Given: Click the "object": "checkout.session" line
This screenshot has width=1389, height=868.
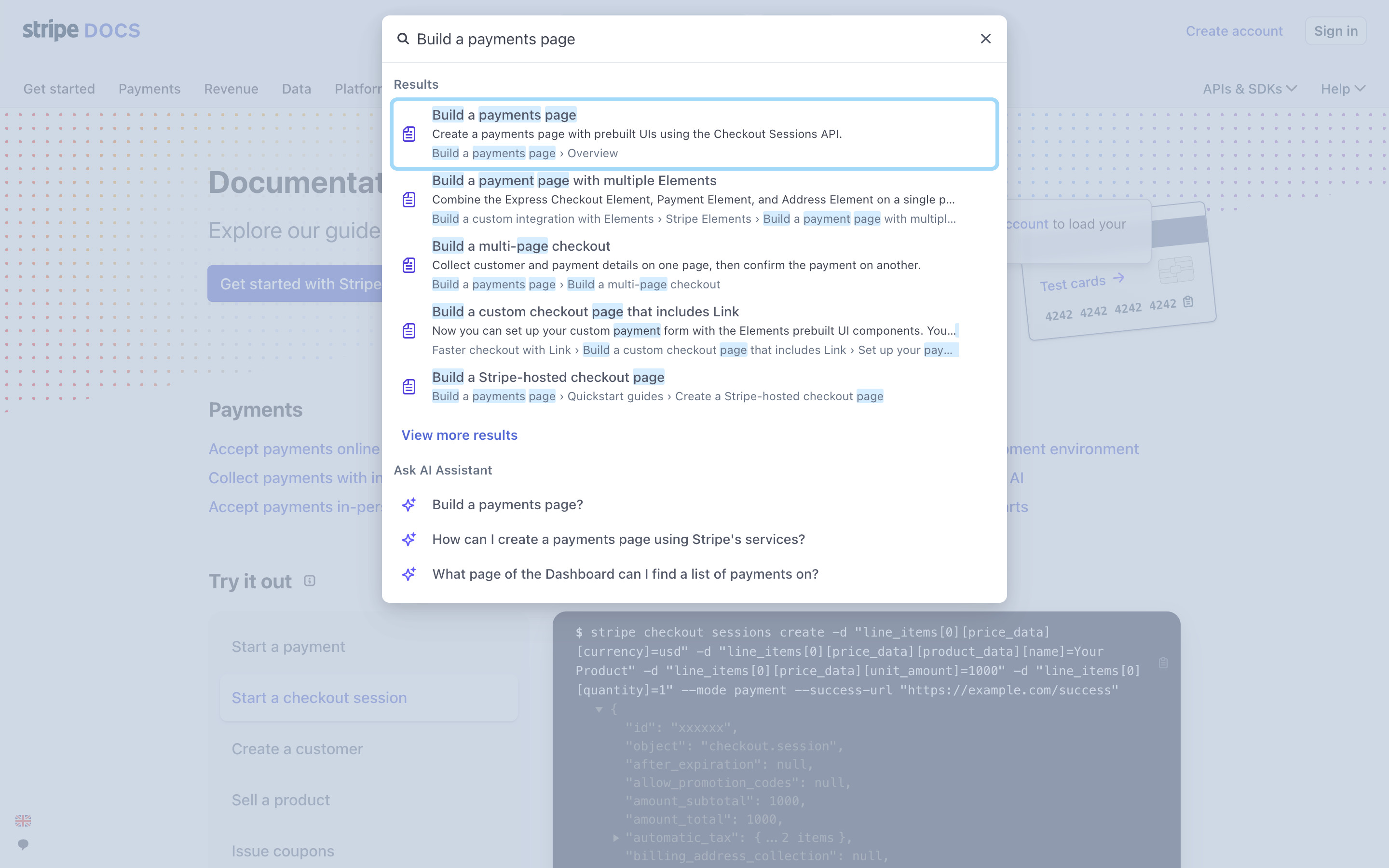Looking at the screenshot, I should point(734,746).
